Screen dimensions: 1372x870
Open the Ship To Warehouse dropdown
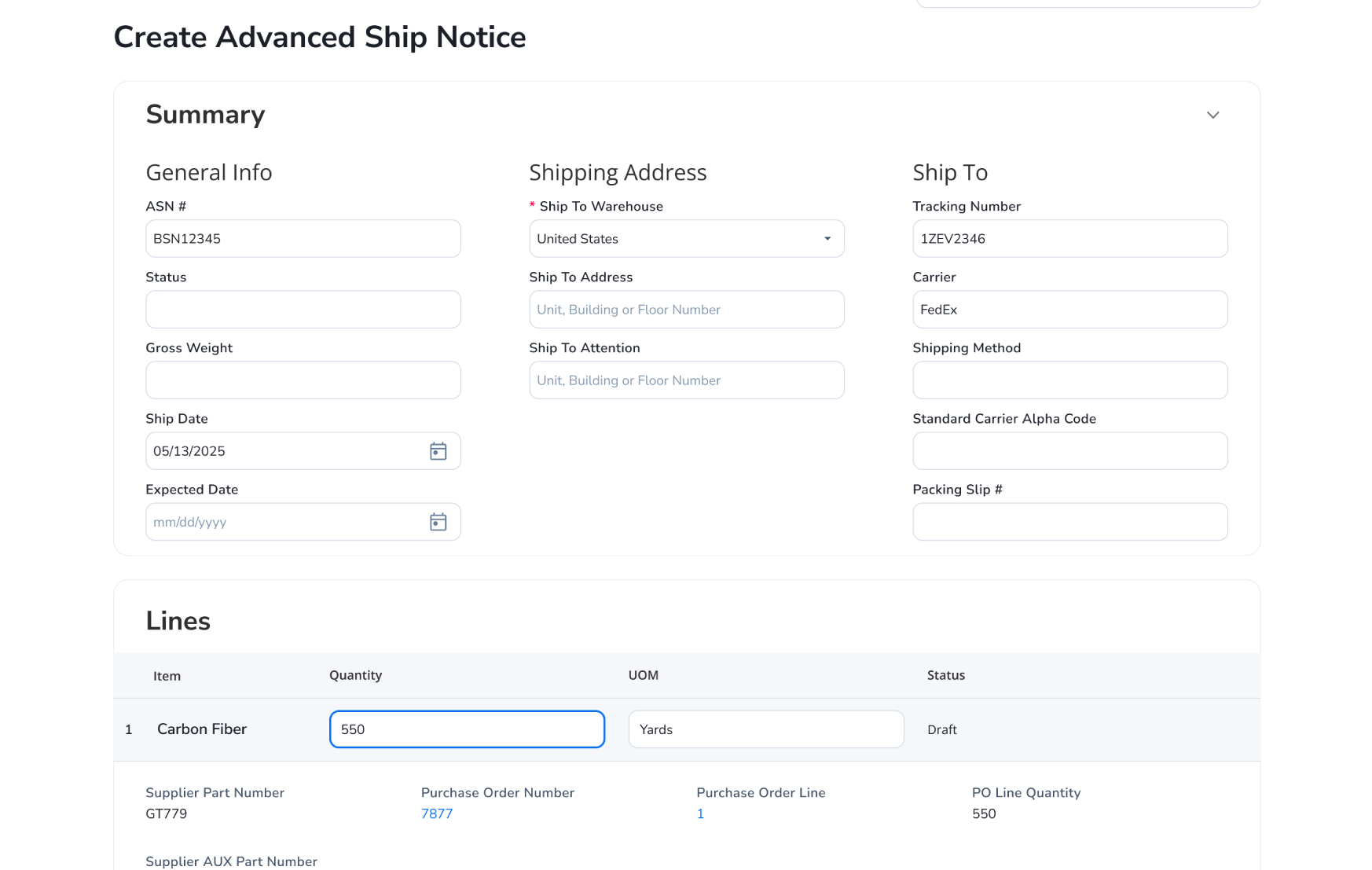(686, 238)
